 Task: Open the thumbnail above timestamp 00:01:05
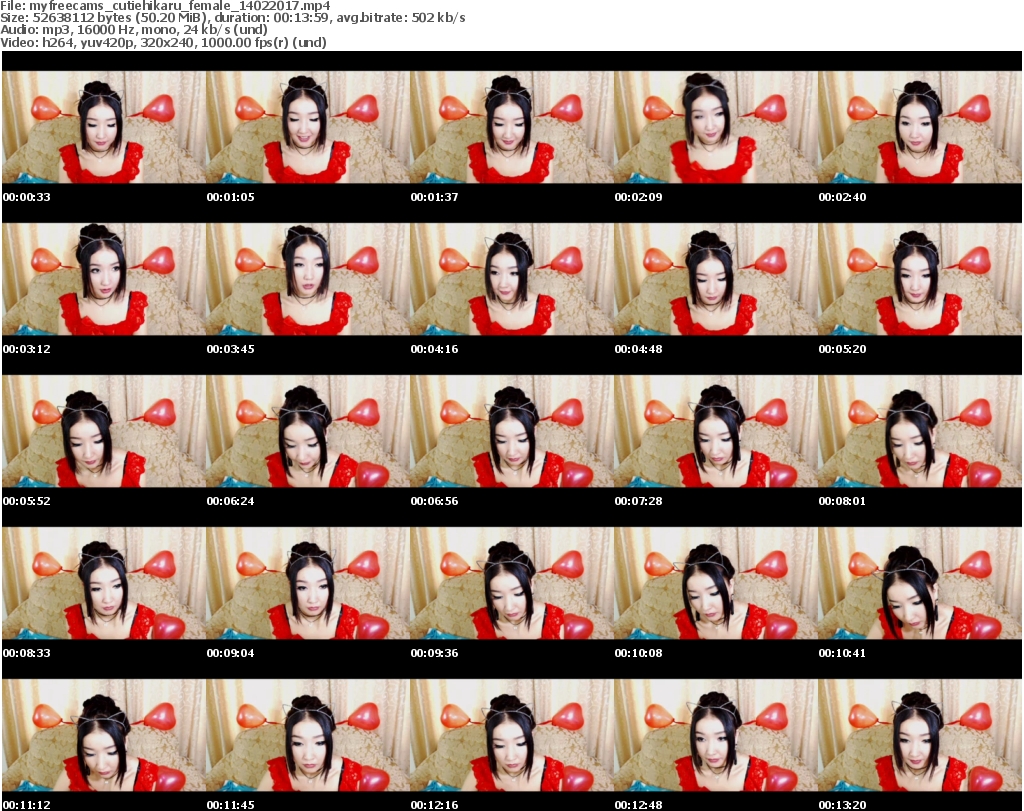point(308,127)
